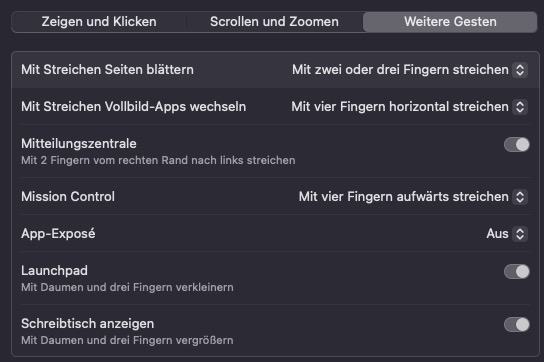Click the App-Exposé row label

click(x=58, y=234)
